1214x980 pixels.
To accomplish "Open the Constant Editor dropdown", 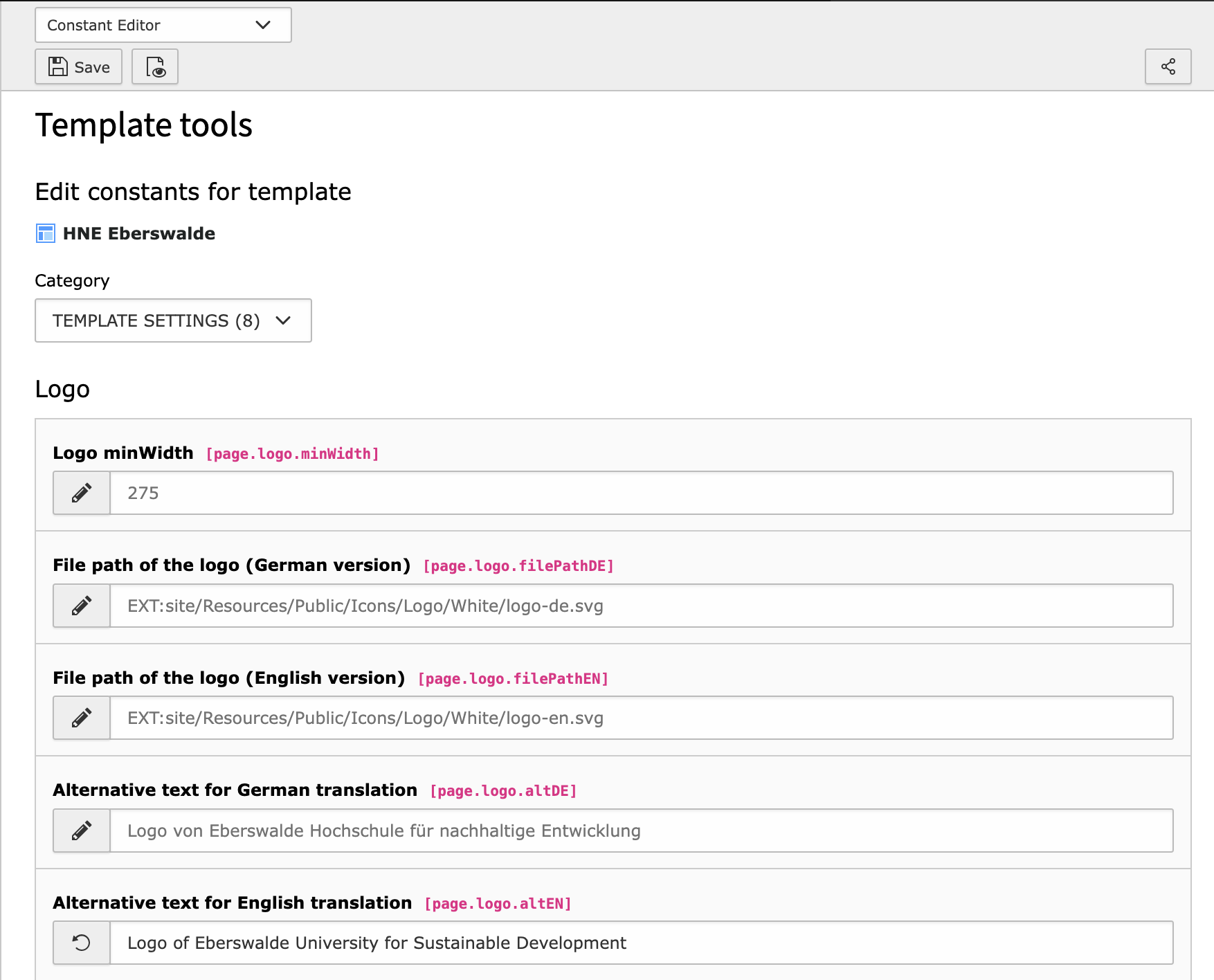I will coord(163,26).
